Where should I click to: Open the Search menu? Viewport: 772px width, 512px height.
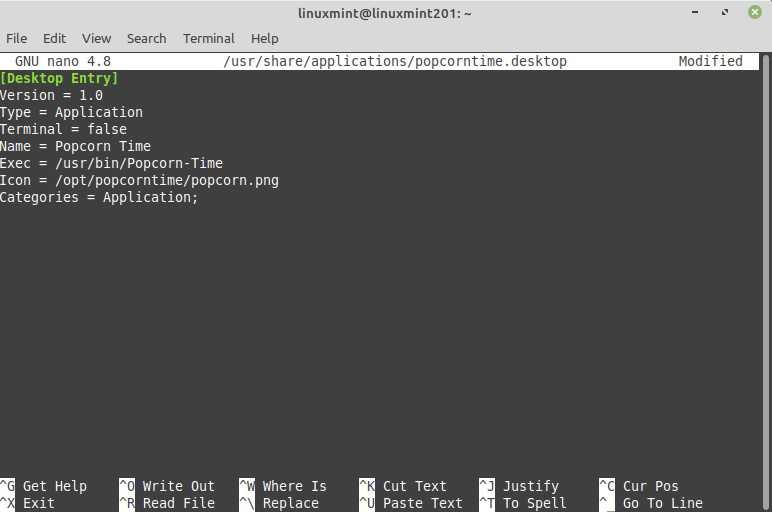146,38
